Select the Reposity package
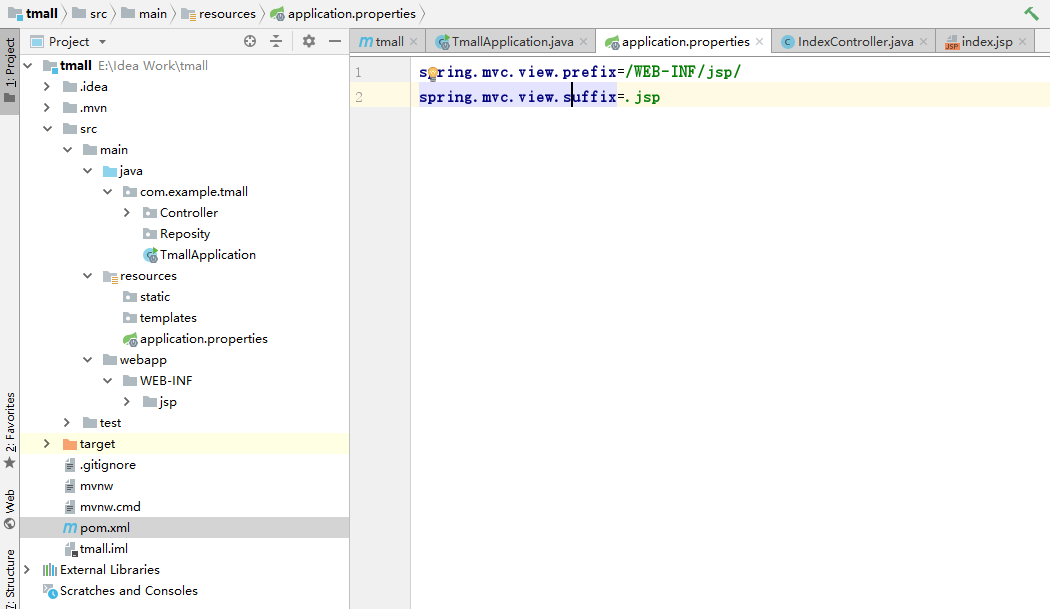This screenshot has width=1050, height=609. tap(177, 234)
